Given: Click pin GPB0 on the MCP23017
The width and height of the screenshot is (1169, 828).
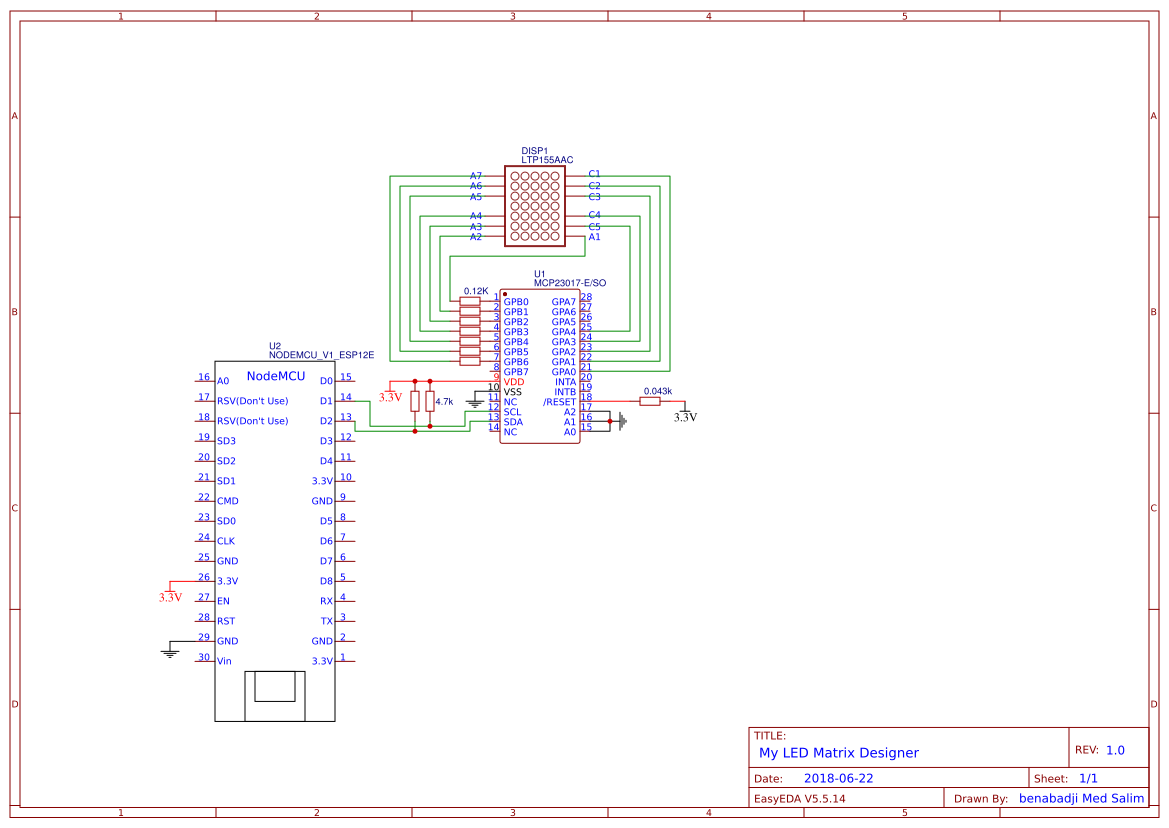Looking at the screenshot, I should 514,302.
